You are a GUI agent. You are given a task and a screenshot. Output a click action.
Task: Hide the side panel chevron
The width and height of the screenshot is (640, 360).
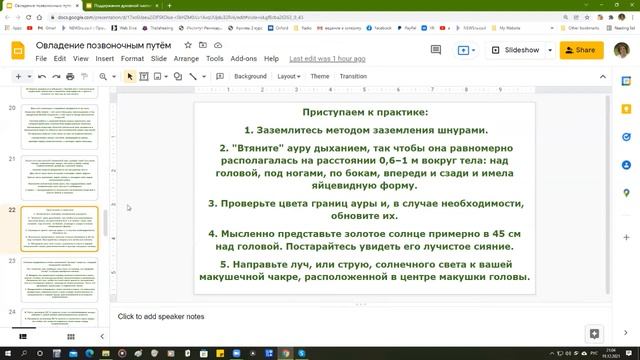[x=626, y=333]
